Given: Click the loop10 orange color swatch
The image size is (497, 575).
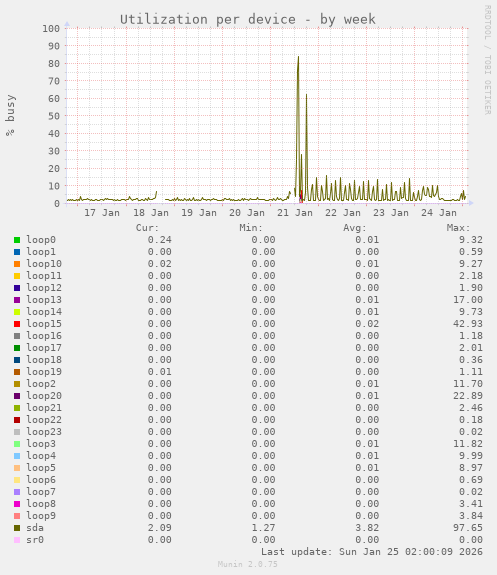Looking at the screenshot, I should (17, 264).
